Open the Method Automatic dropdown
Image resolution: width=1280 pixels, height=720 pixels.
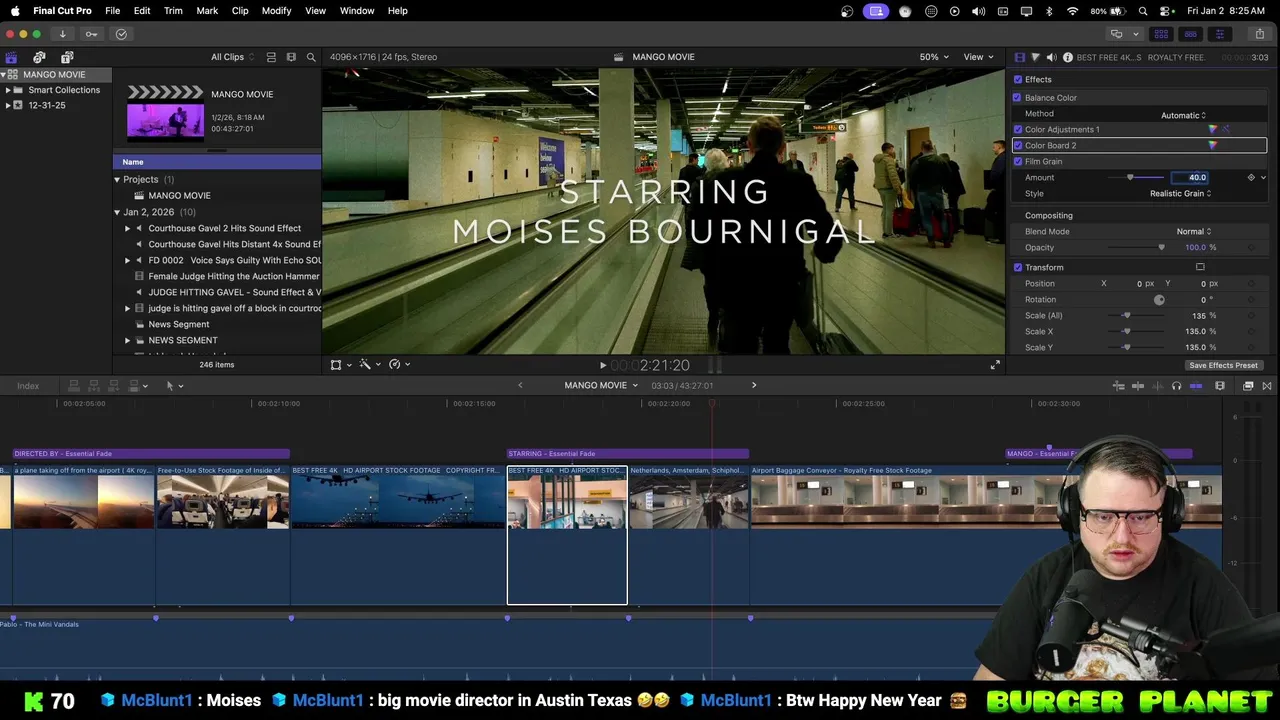point(1184,115)
